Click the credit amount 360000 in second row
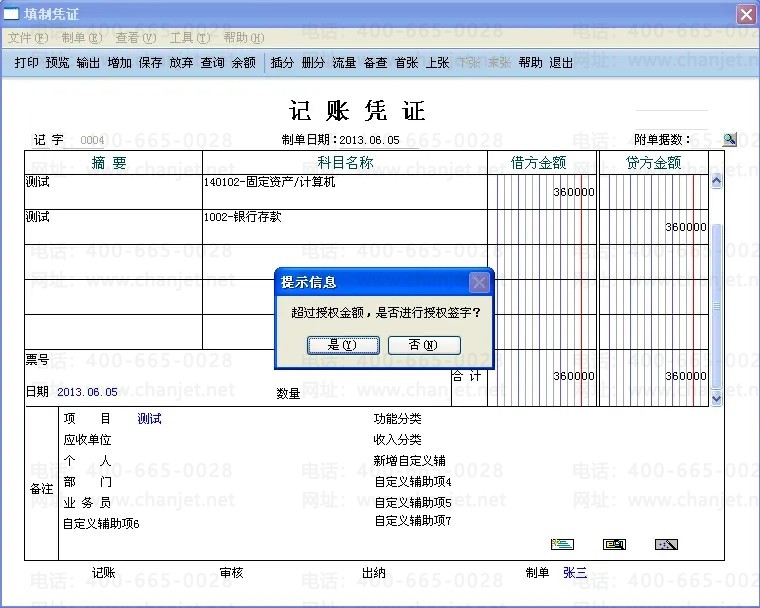 point(686,227)
